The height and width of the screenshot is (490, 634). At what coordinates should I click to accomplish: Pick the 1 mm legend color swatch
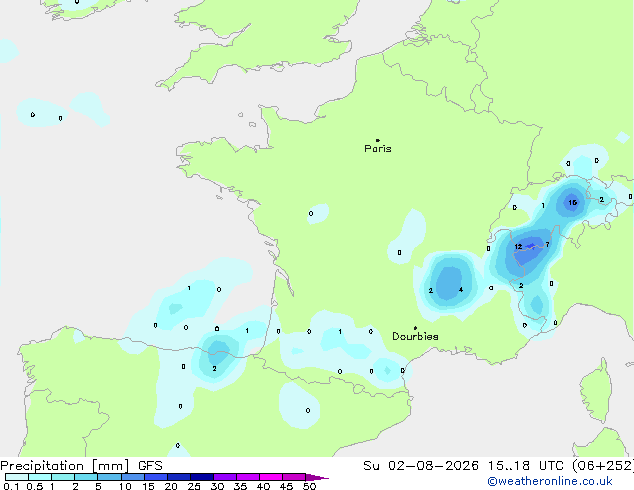(63, 477)
